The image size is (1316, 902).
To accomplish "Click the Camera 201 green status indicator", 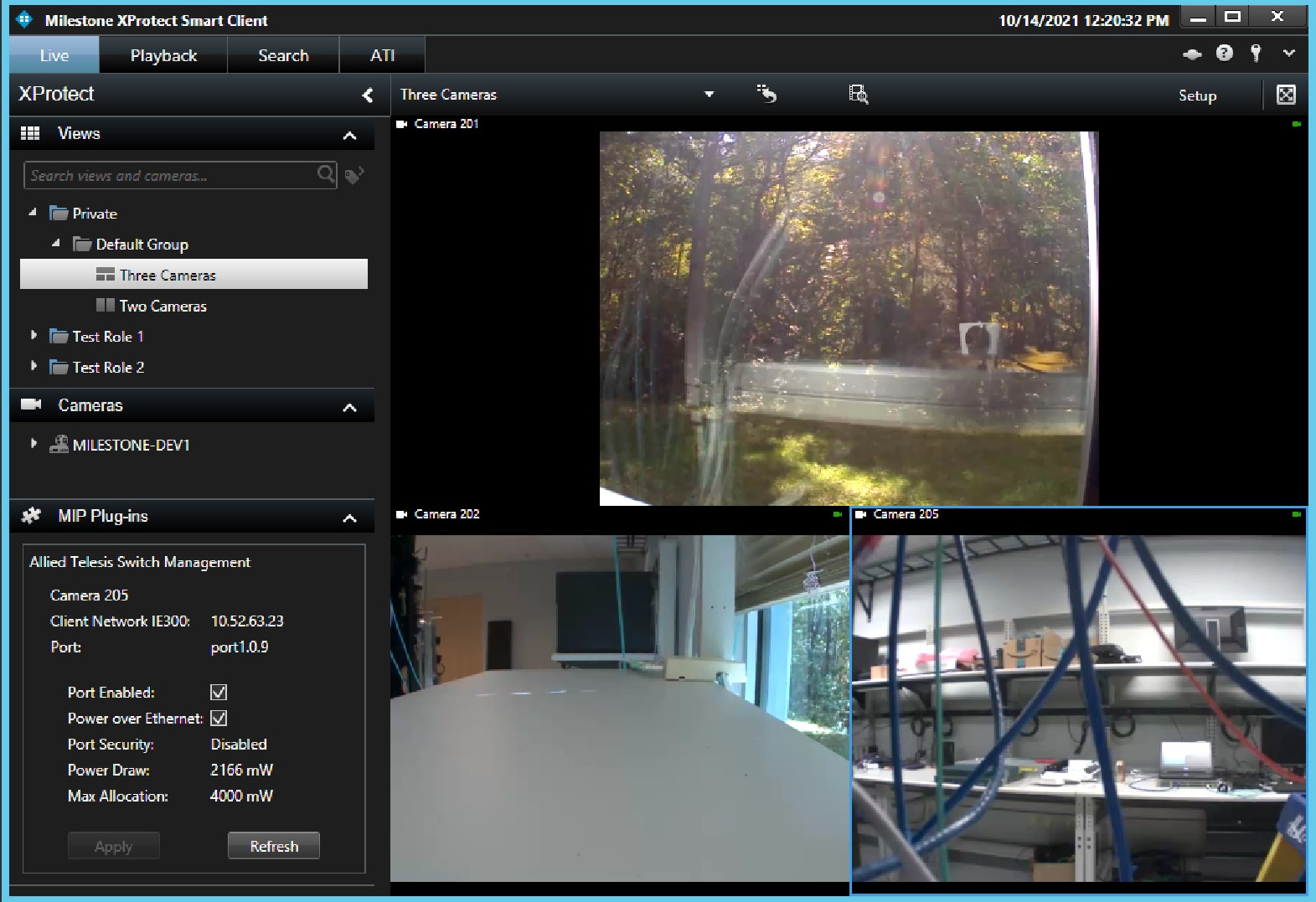I will 1296,124.
